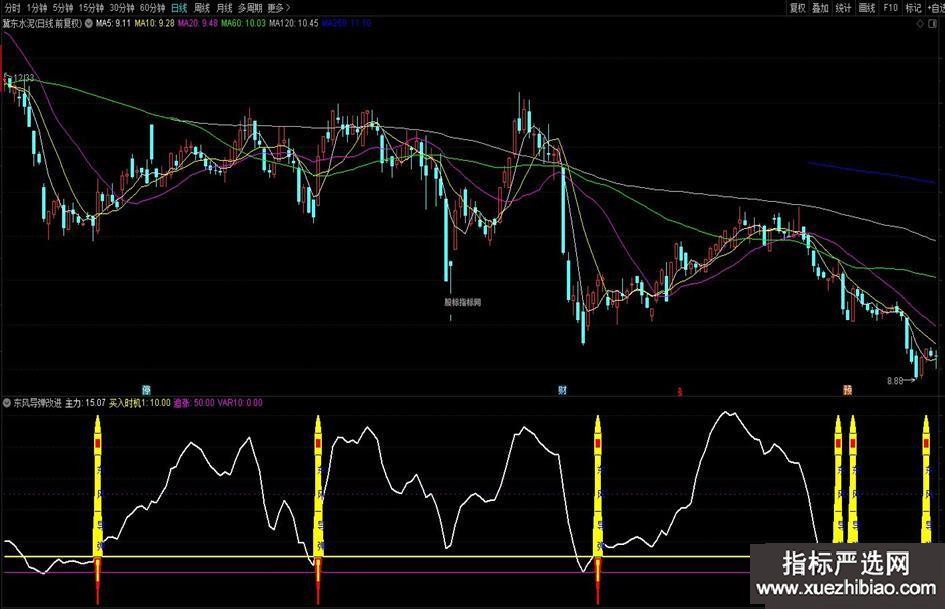Viewport: 945px width, 609px height.
Task: Click the 买入时机1: 10.00 value
Action: pos(139,402)
